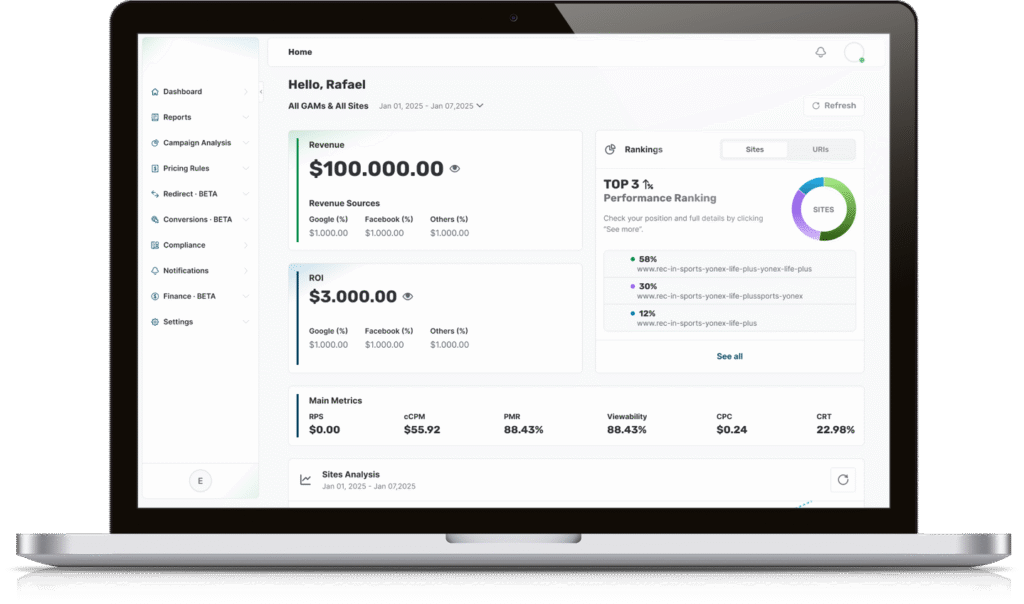1024x604 pixels.
Task: Click the Rankings pie chart icon
Action: click(x=610, y=150)
